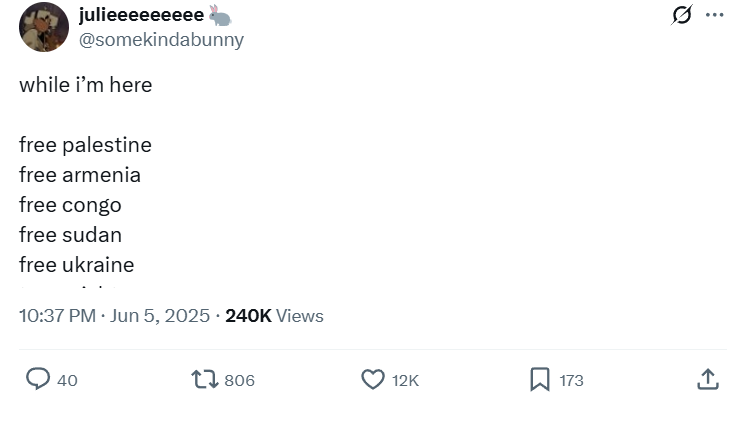Click the 240K Views count
The height and width of the screenshot is (421, 747).
(x=274, y=316)
